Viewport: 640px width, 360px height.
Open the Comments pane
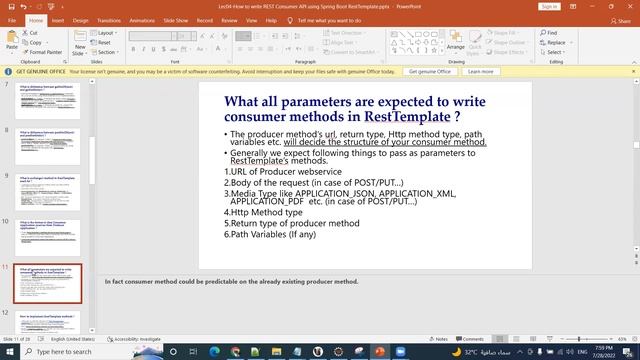point(470,339)
